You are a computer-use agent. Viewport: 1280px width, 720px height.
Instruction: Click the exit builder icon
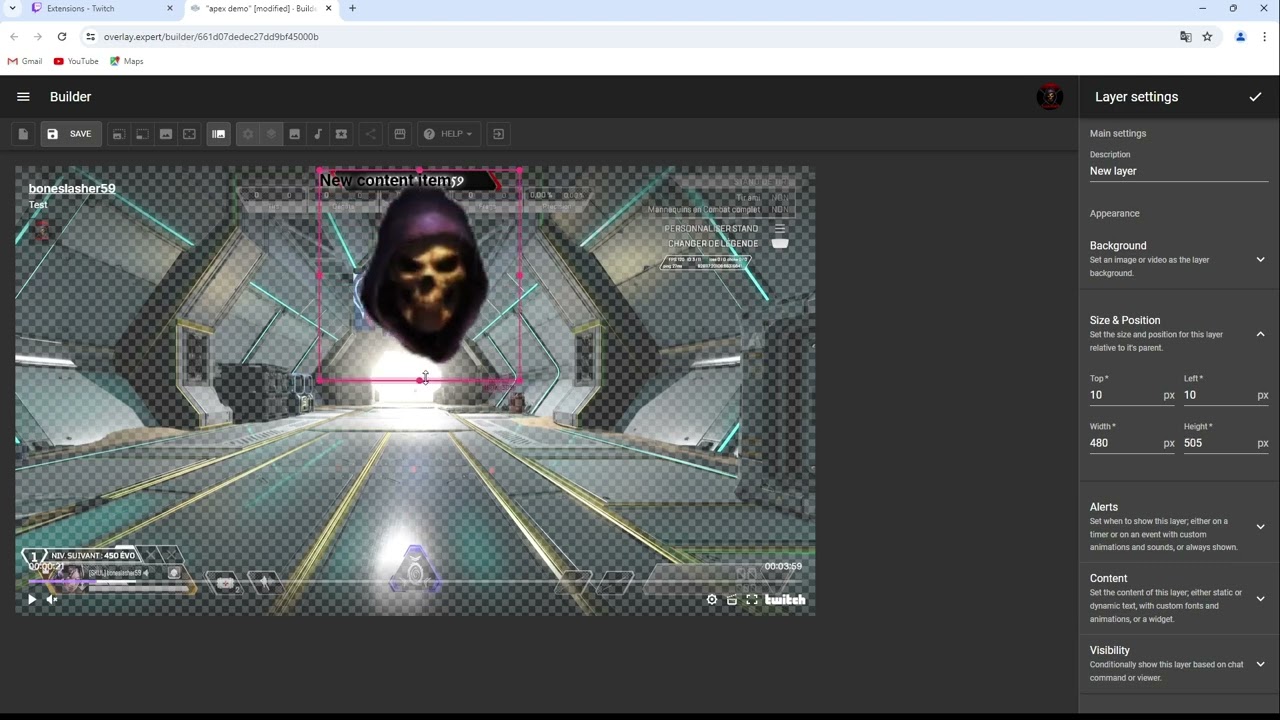[498, 134]
